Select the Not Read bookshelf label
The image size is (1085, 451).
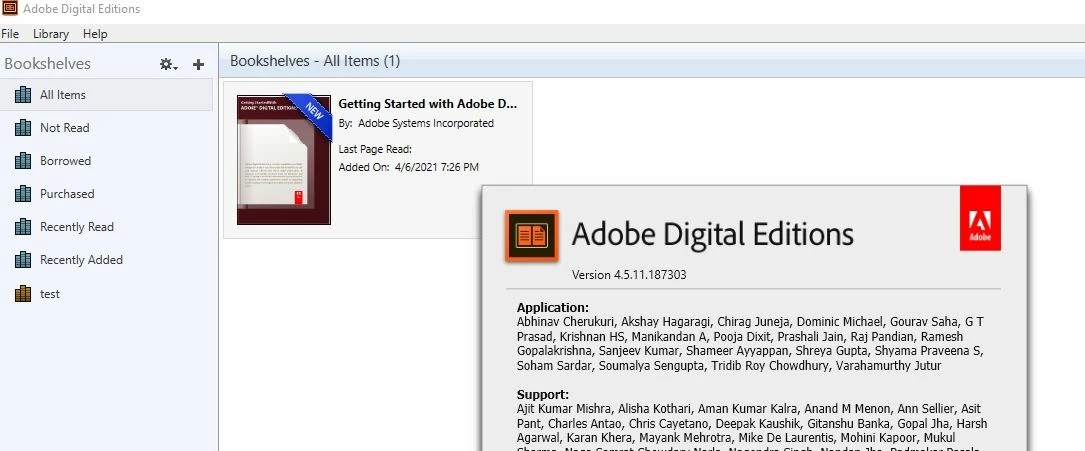click(x=64, y=127)
